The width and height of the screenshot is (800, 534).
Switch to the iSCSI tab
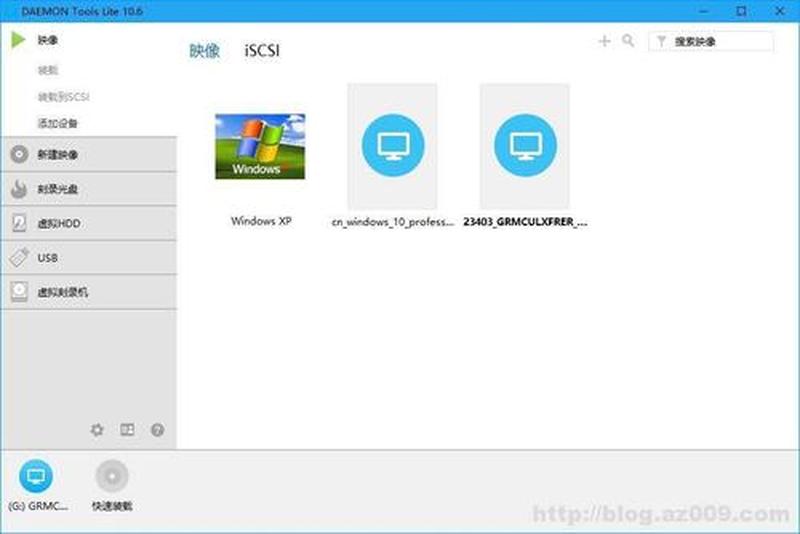pyautogui.click(x=262, y=50)
